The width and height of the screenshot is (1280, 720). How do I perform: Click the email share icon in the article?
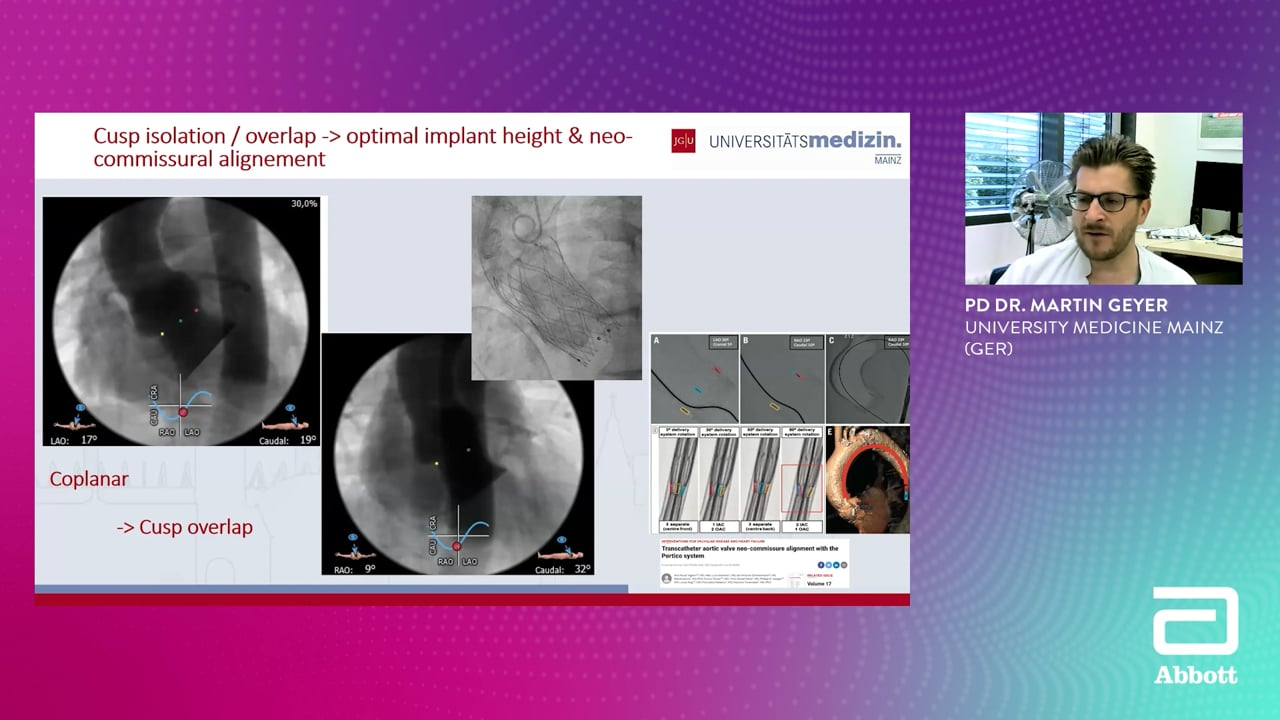point(844,565)
